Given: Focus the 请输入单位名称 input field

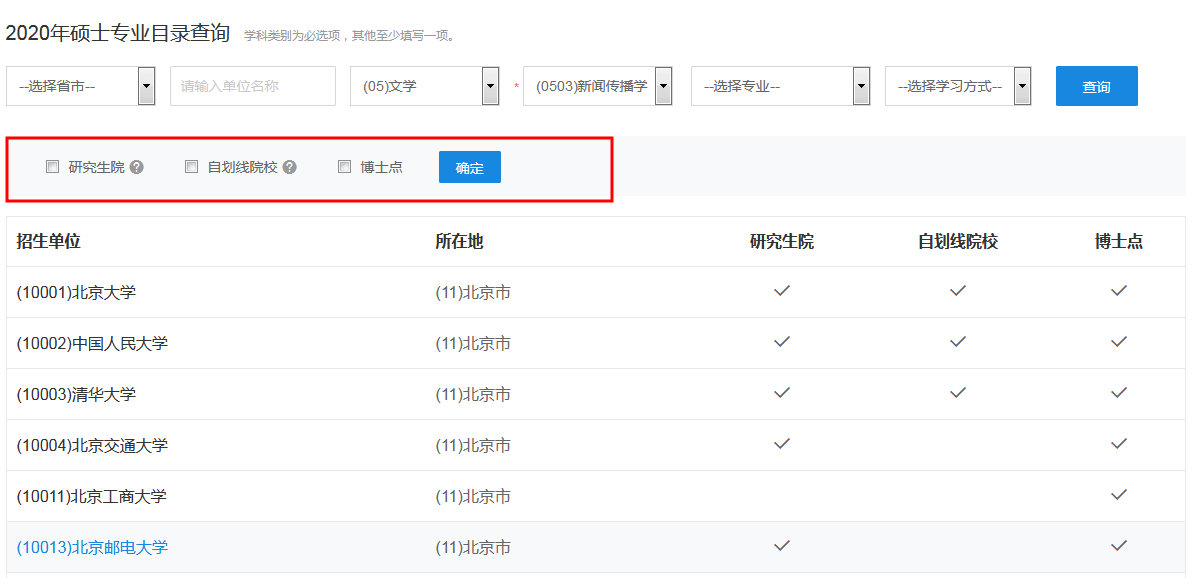Looking at the screenshot, I should pos(253,86).
